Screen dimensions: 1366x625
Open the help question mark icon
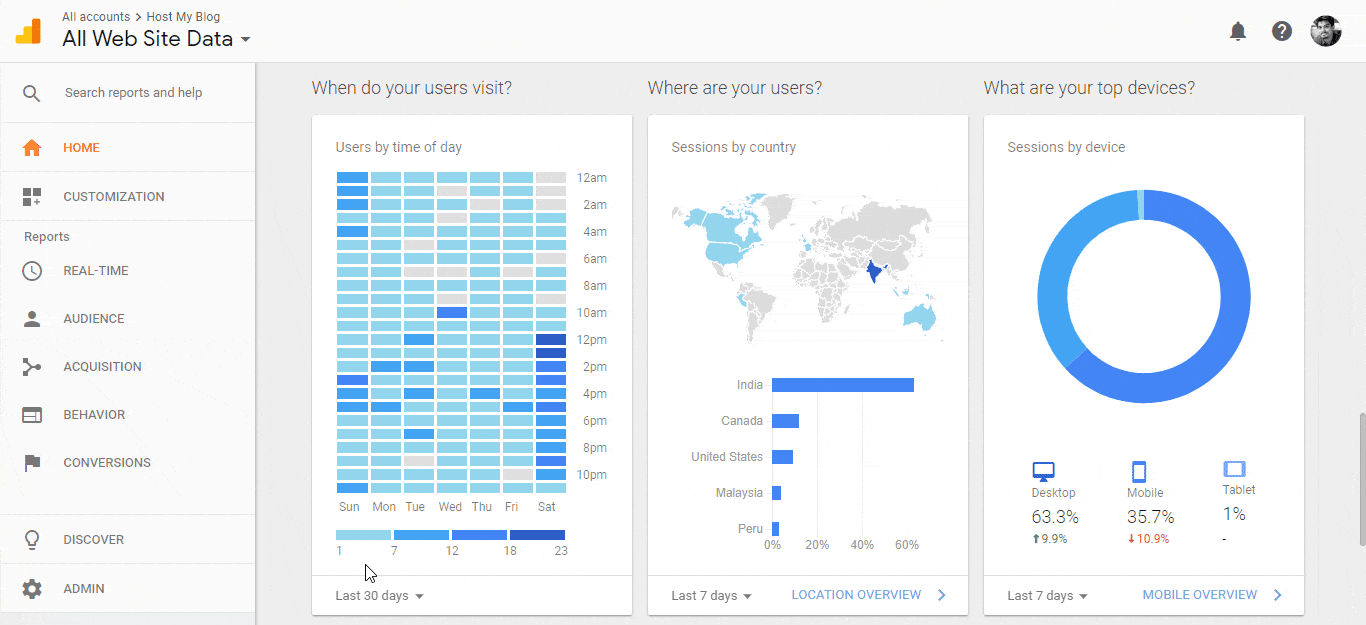pyautogui.click(x=1282, y=31)
